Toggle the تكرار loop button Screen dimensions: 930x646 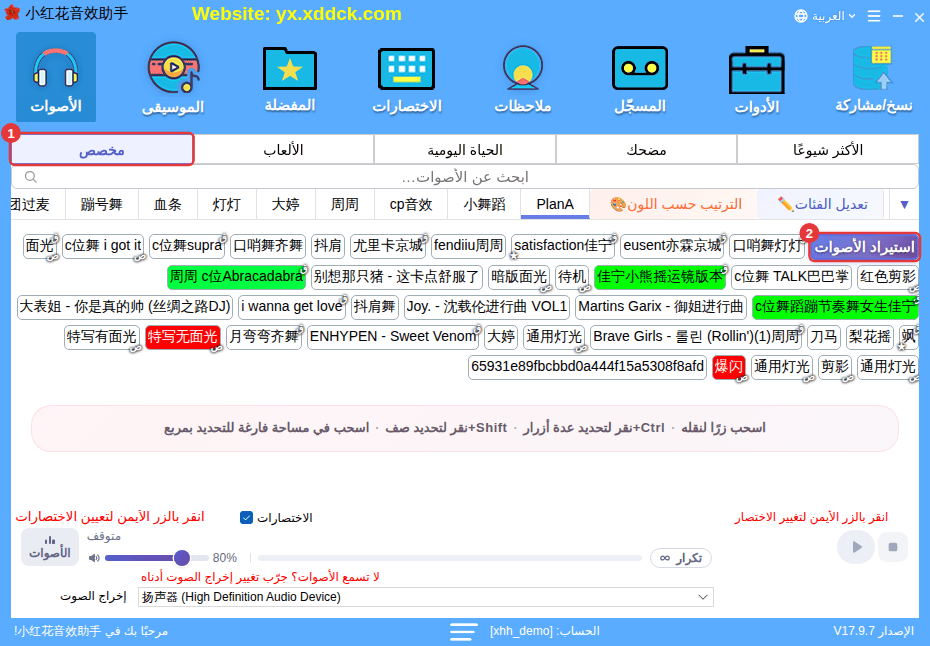click(x=680, y=558)
